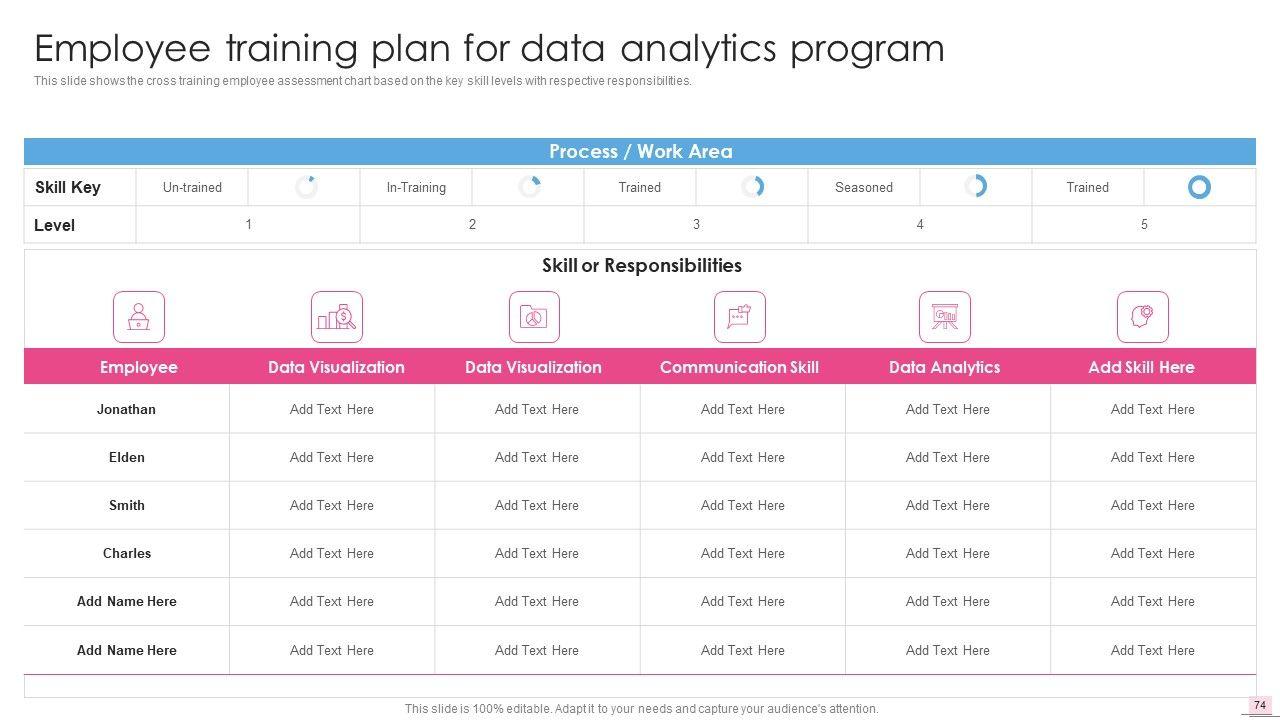Click the employee at laptop icon
The image size is (1280, 720).
[x=139, y=317]
